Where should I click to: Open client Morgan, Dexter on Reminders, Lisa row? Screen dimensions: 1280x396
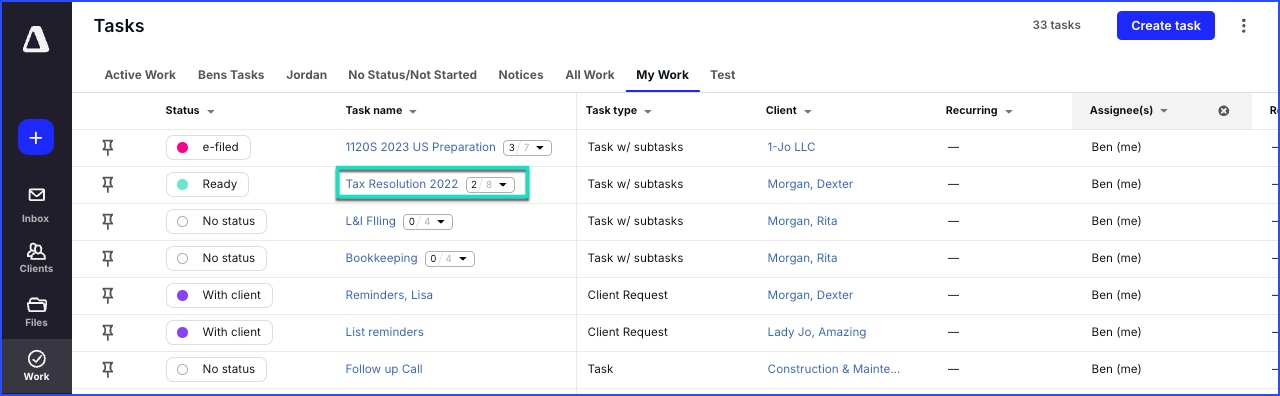tap(810, 295)
